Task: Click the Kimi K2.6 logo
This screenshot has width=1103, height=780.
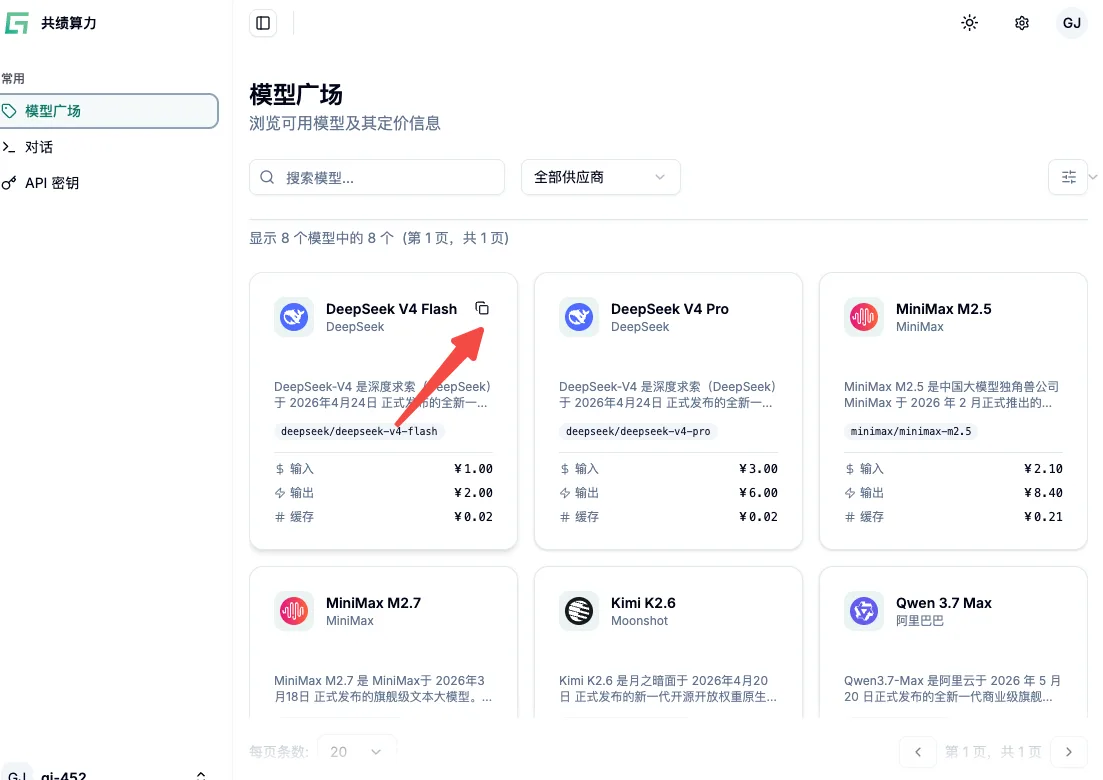Action: (x=579, y=611)
